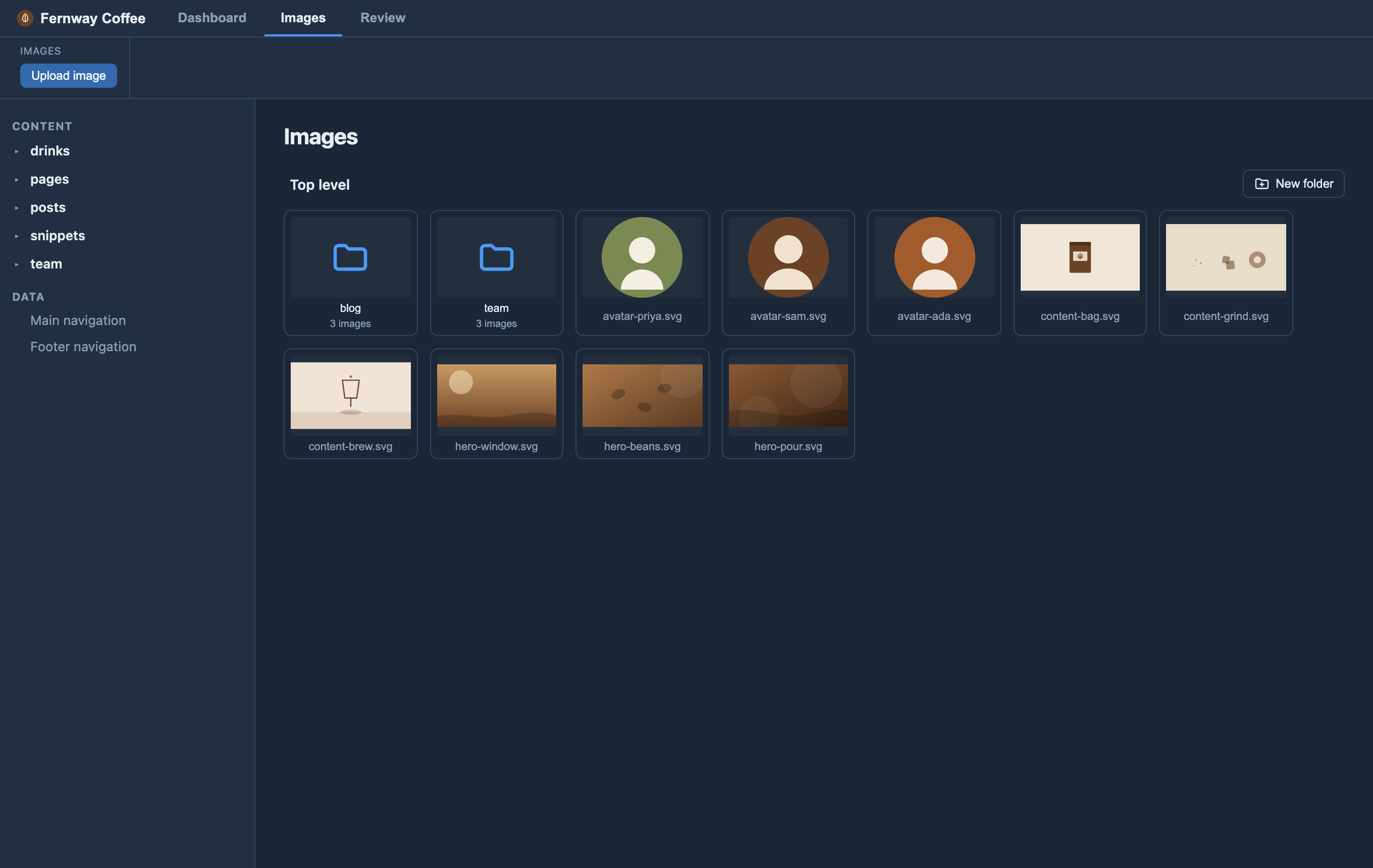The height and width of the screenshot is (868, 1373).
Task: Expand the snippets tree arrow
Action: [x=17, y=236]
